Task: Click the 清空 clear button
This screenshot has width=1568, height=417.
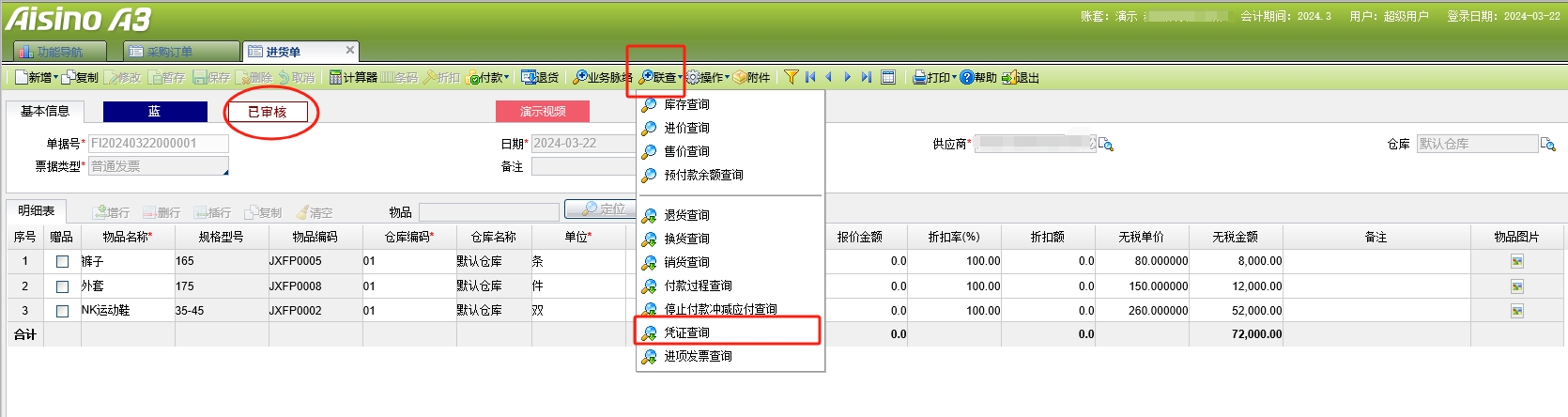Action: [x=314, y=212]
